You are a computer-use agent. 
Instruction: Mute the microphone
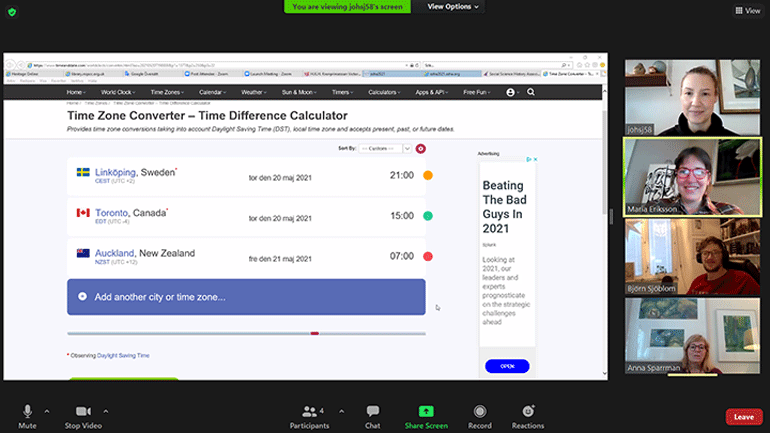28,416
